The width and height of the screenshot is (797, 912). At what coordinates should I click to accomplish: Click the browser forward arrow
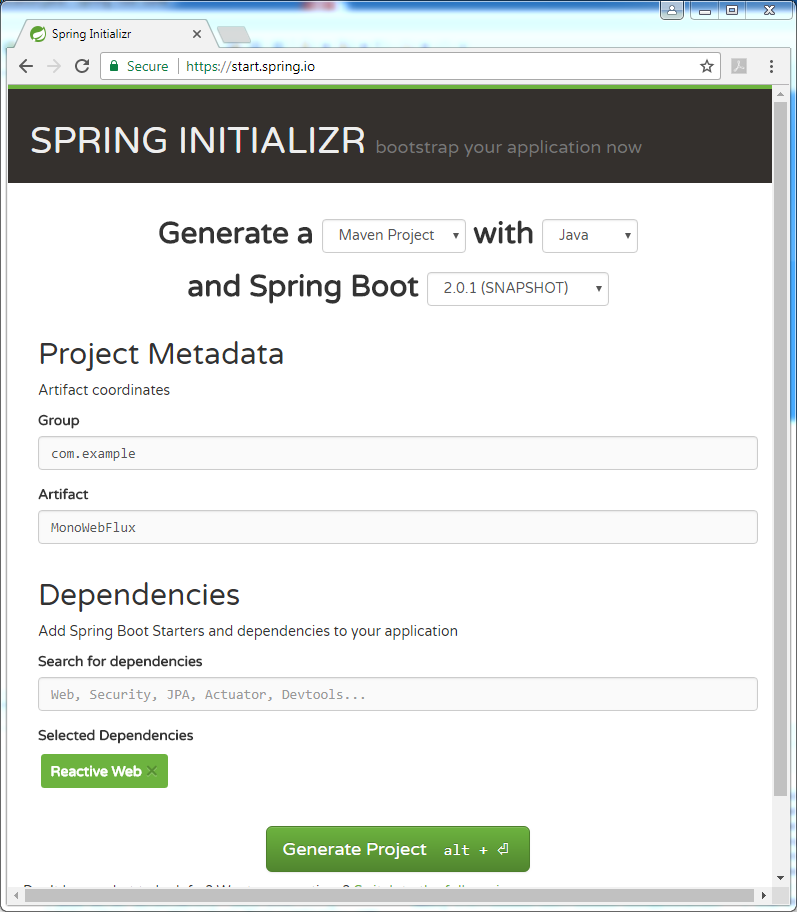pos(54,66)
